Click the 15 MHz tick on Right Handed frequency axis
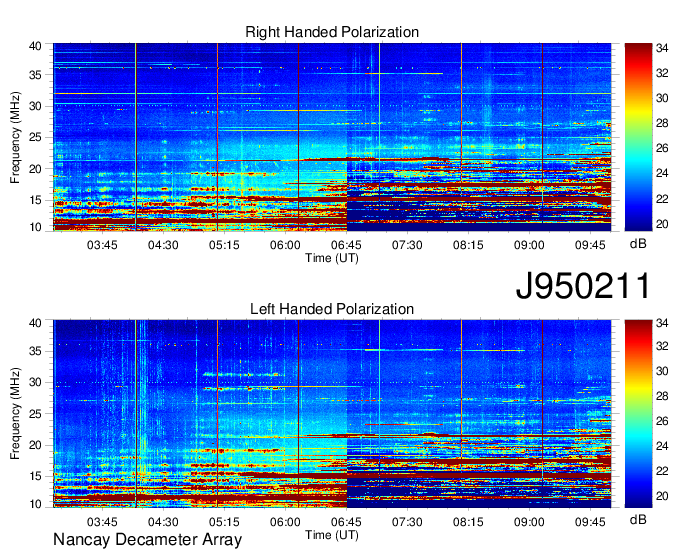 pos(35,200)
